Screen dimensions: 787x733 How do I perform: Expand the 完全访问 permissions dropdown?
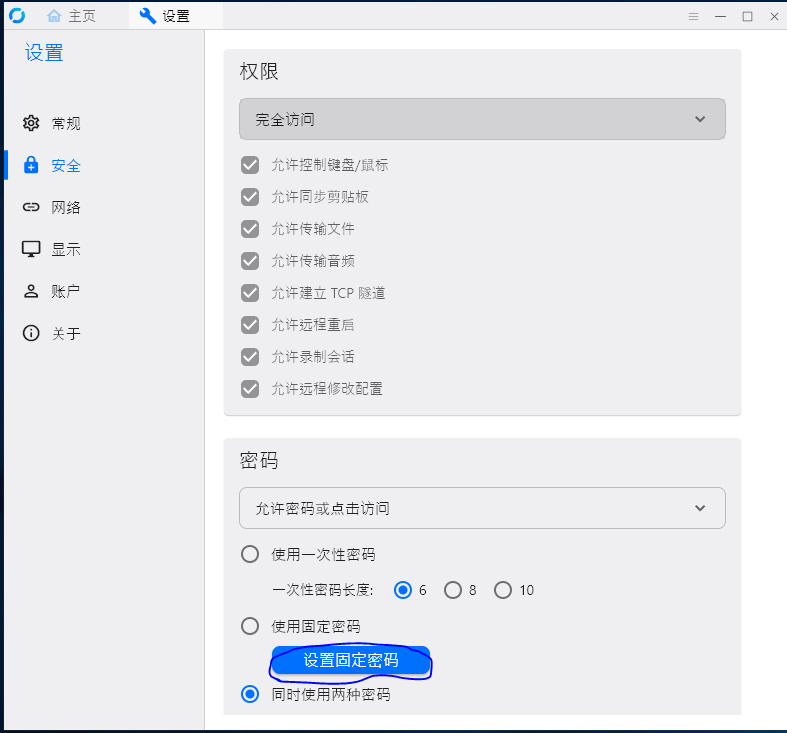click(x=482, y=119)
